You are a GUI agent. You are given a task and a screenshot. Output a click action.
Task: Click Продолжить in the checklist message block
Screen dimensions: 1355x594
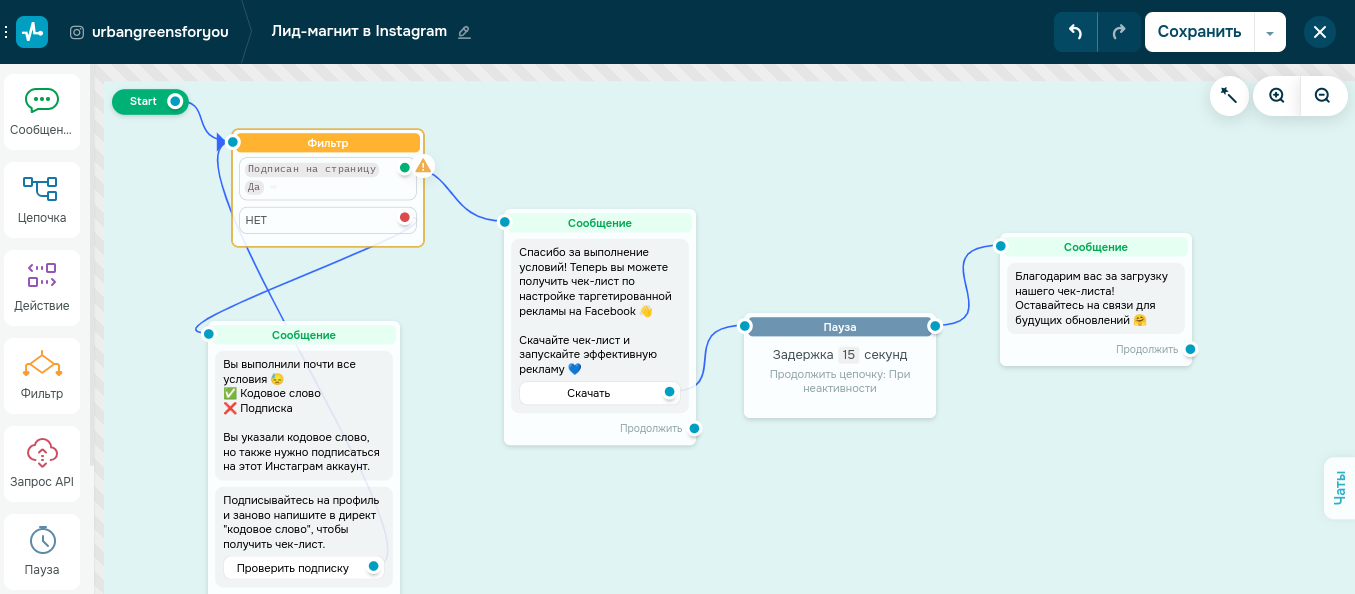[x=651, y=428]
